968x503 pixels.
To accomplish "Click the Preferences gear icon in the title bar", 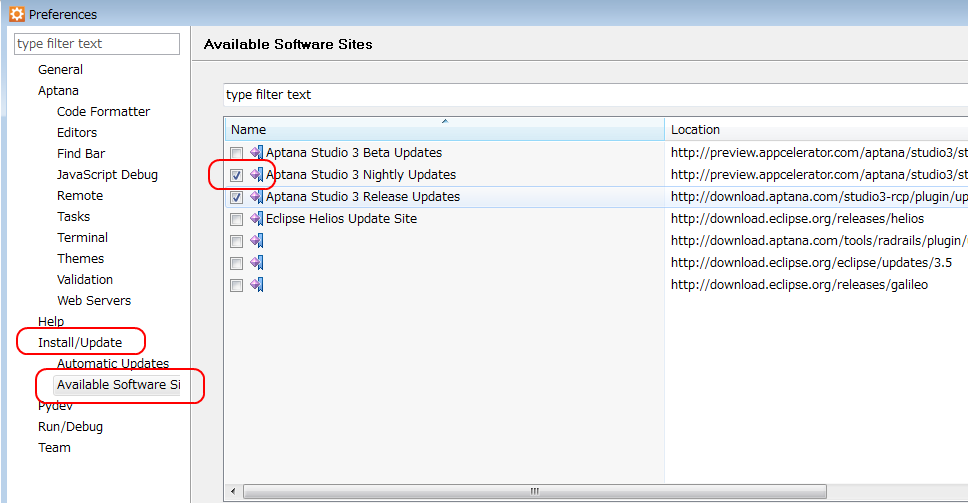I will coord(17,14).
